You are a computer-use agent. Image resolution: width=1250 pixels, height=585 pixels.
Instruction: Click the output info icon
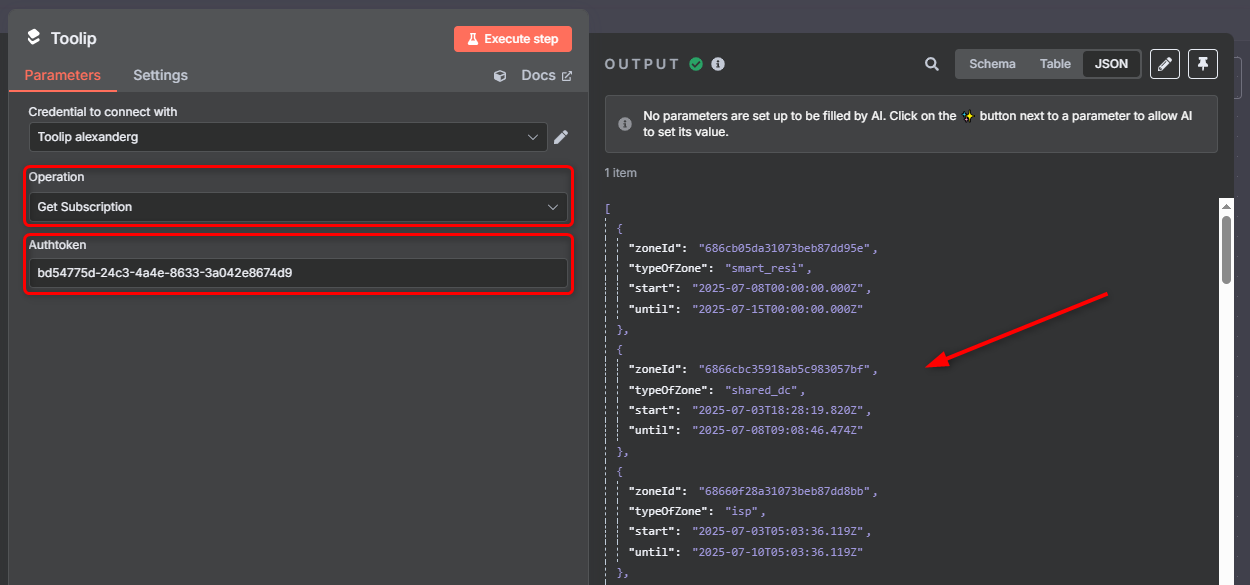[x=718, y=64]
